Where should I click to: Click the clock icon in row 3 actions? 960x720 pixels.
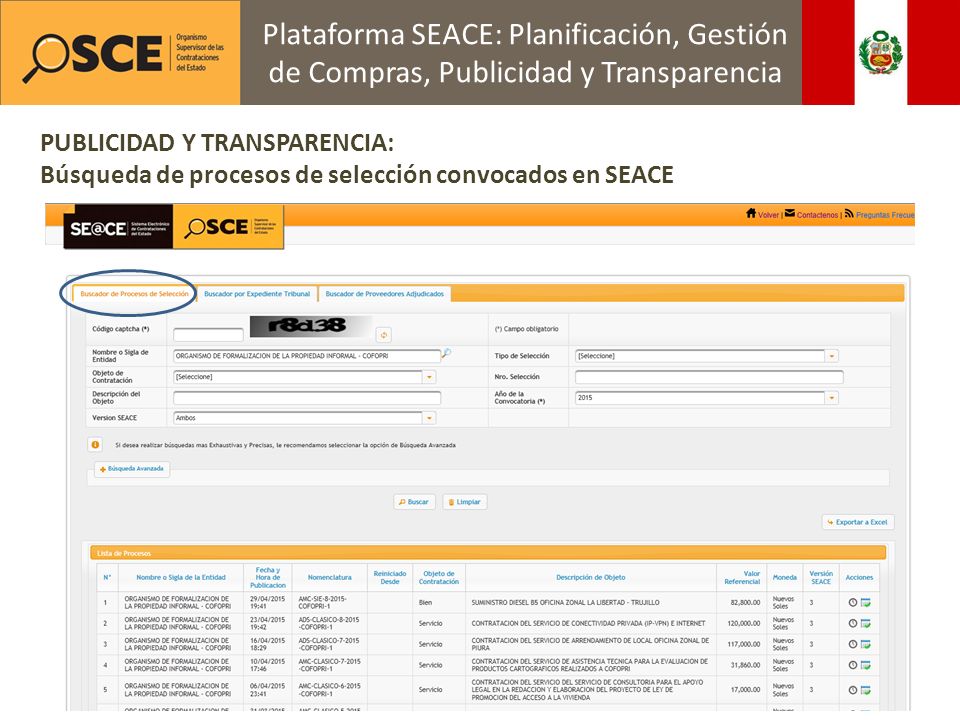click(852, 644)
